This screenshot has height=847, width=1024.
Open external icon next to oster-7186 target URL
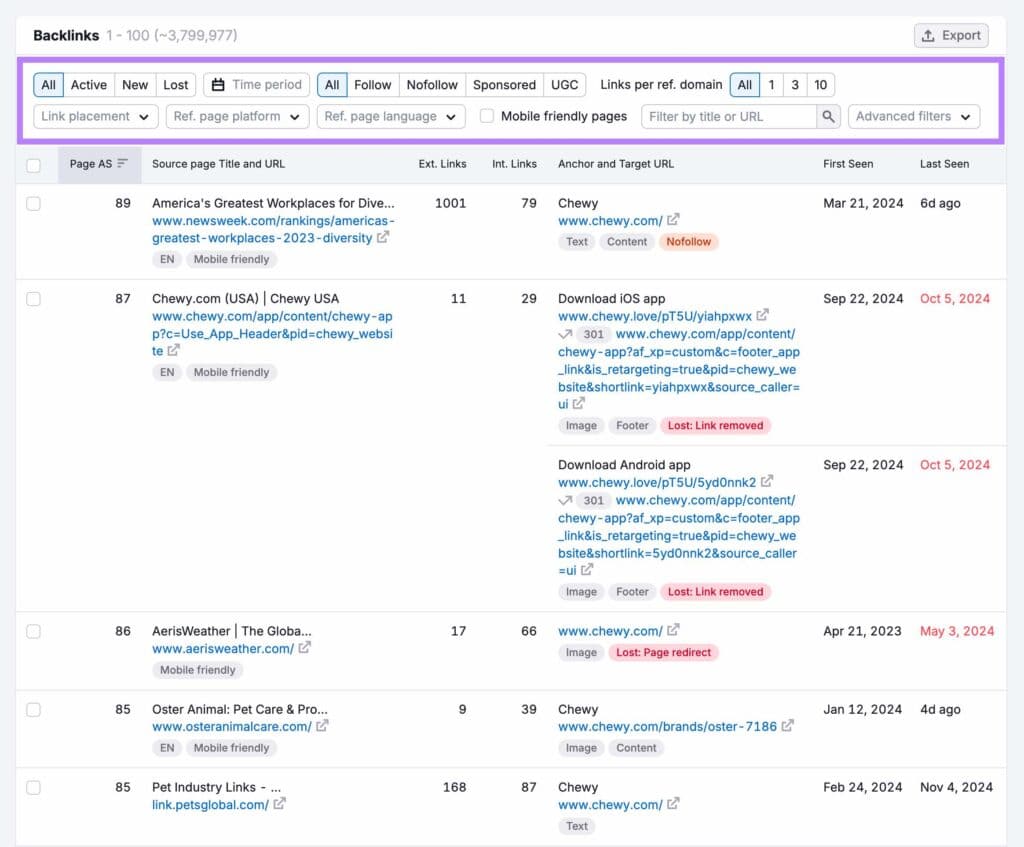(789, 726)
